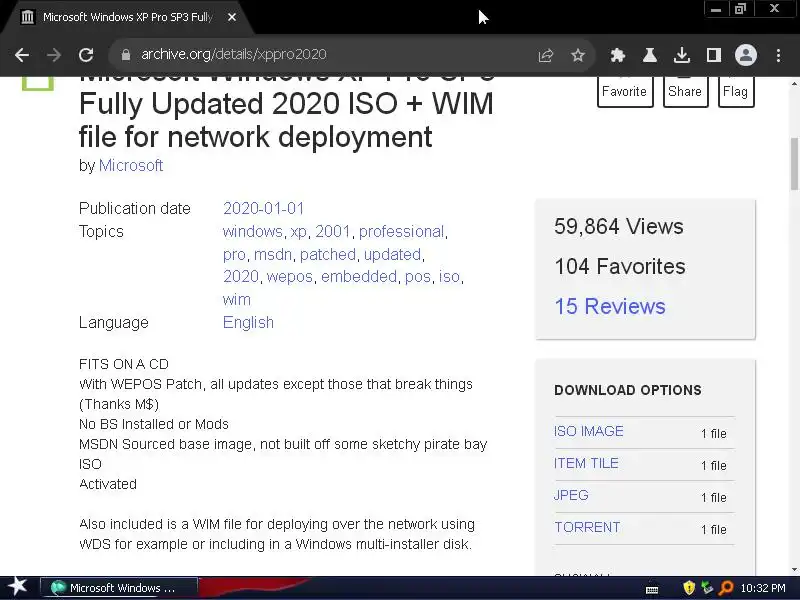Open the extensions puzzle icon
Screen dimensions: 800x600
coord(618,55)
